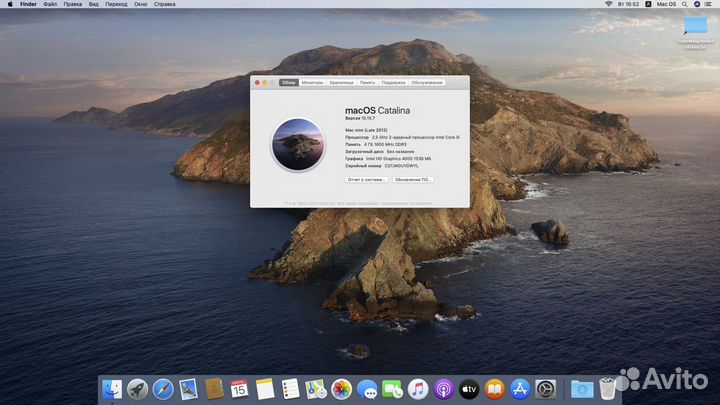Click Обновление ПО button
This screenshot has height=405, width=720.
tap(413, 180)
